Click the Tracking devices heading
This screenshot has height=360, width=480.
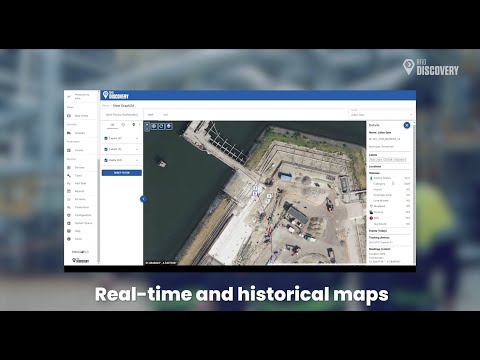tap(379, 238)
